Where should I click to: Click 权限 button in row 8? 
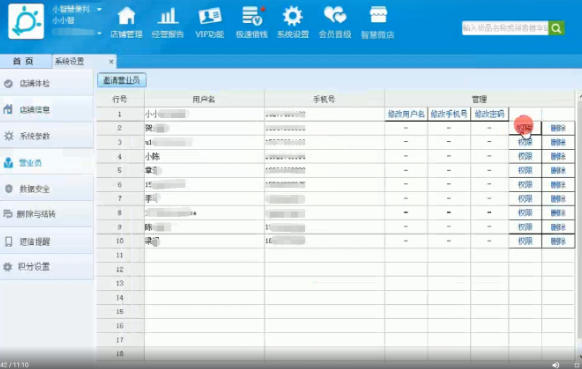[x=525, y=213]
